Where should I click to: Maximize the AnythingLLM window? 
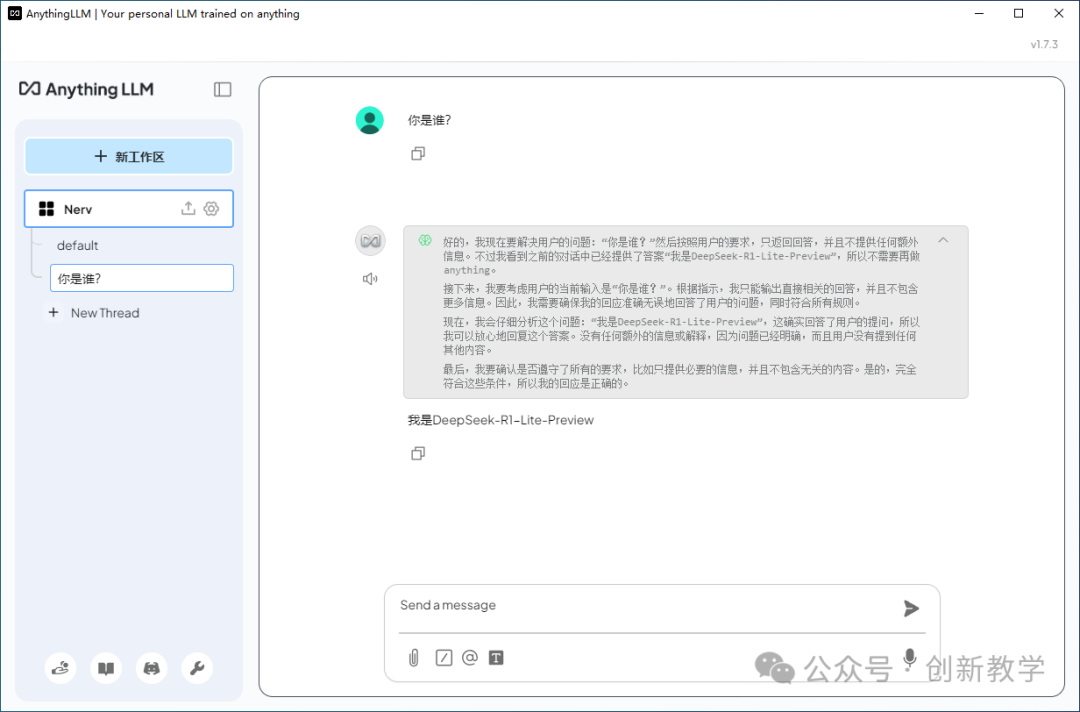1019,13
